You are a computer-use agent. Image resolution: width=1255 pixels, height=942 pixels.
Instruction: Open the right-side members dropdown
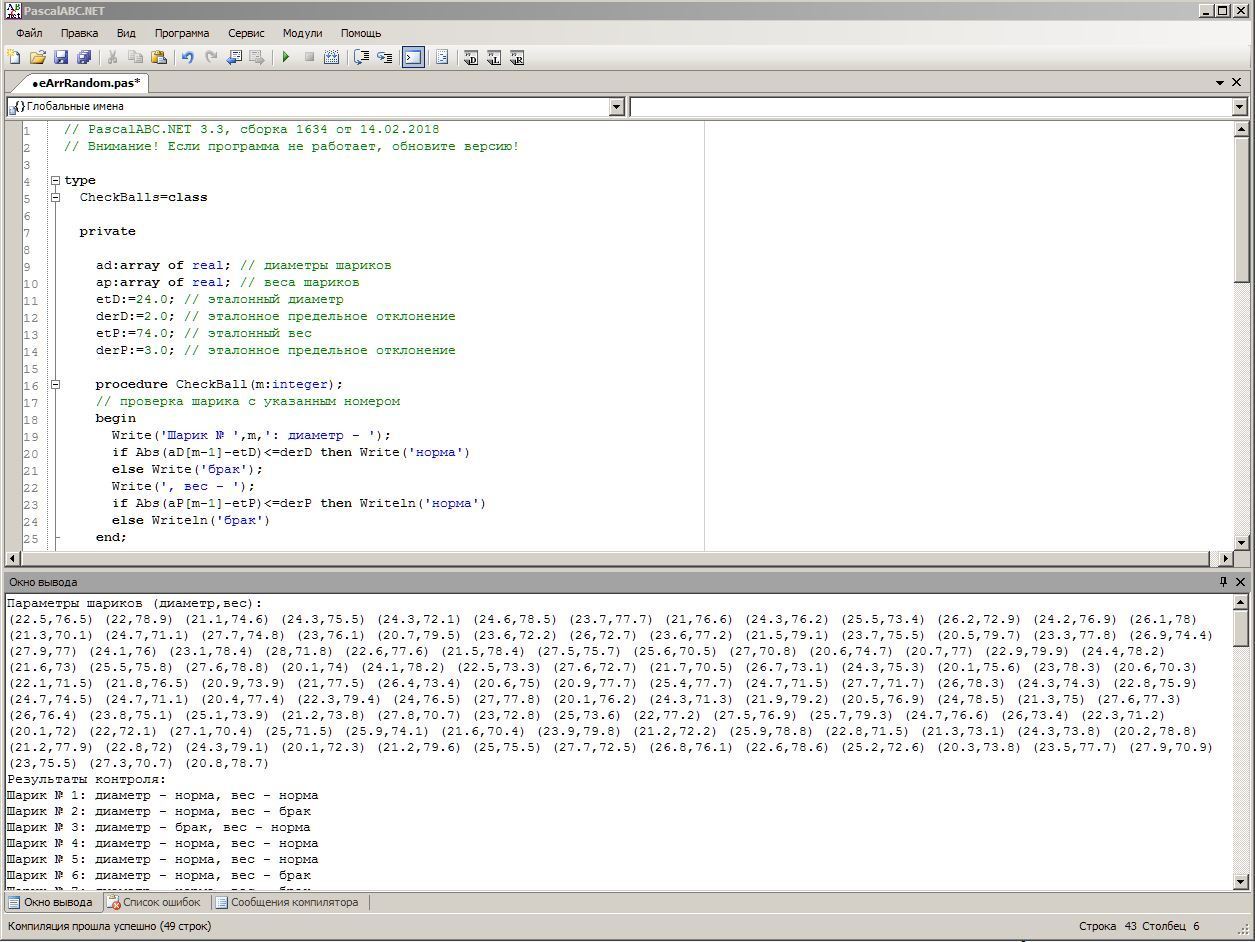pyautogui.click(x=1239, y=107)
